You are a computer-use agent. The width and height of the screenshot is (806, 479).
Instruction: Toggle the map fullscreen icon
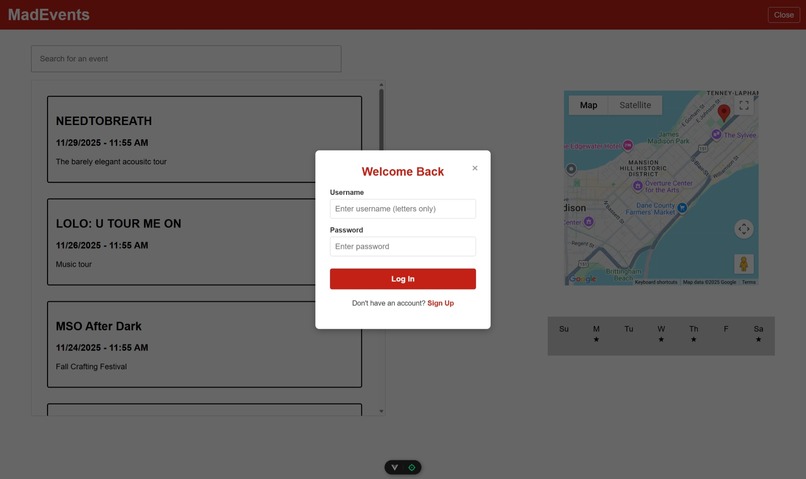[x=744, y=105]
